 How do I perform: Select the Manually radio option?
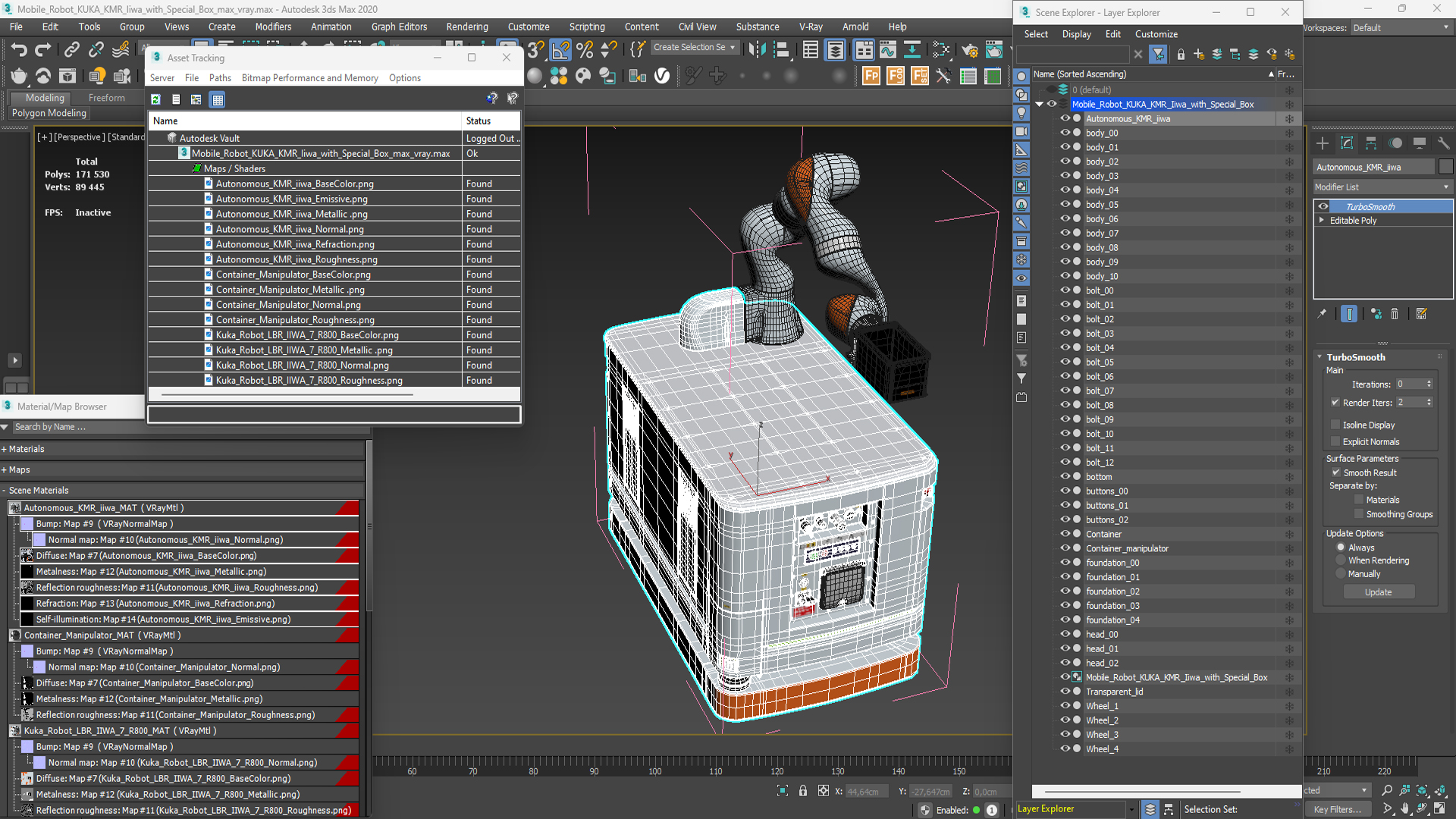1341,574
